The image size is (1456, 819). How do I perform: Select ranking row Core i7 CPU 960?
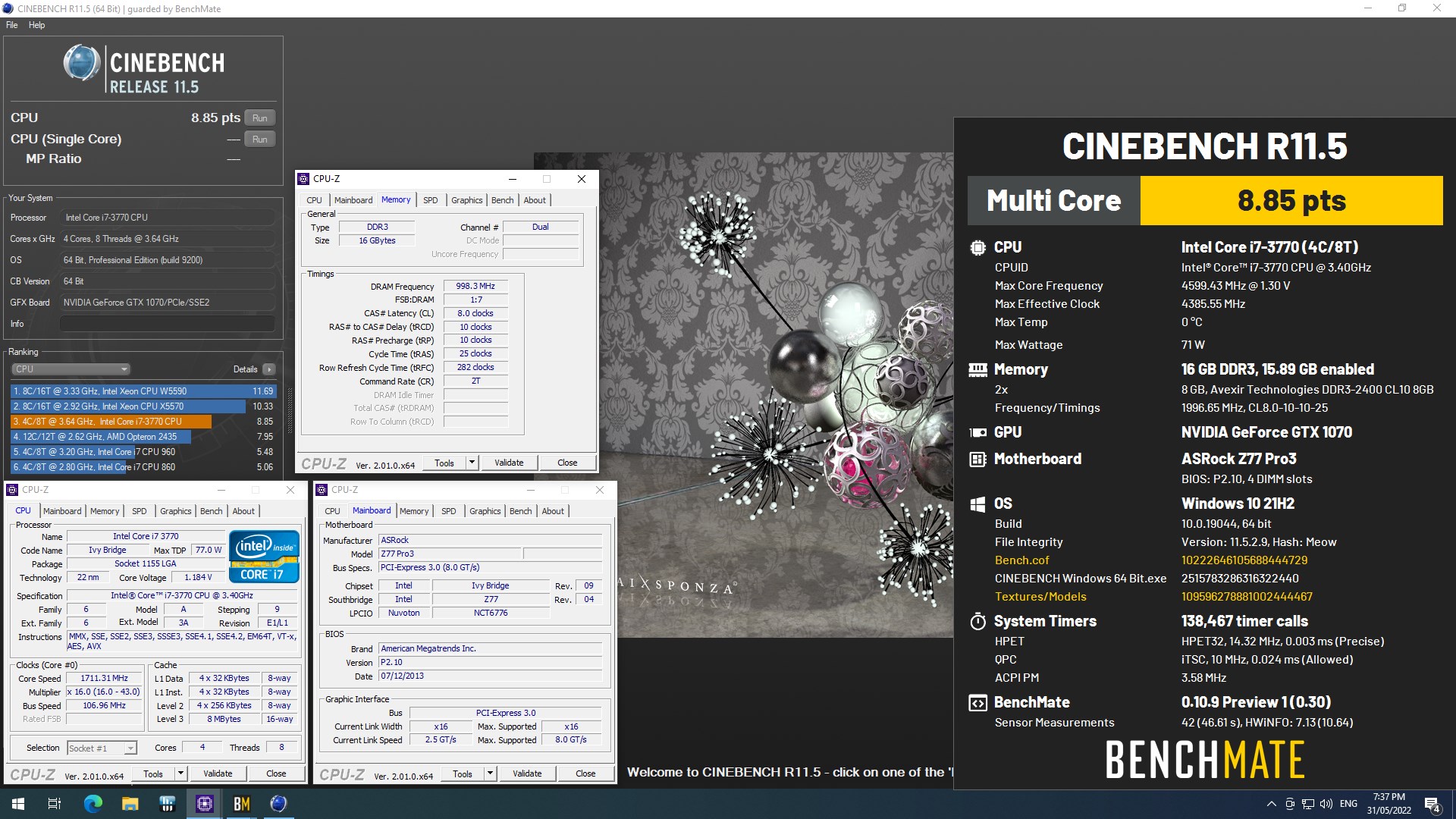tap(143, 452)
